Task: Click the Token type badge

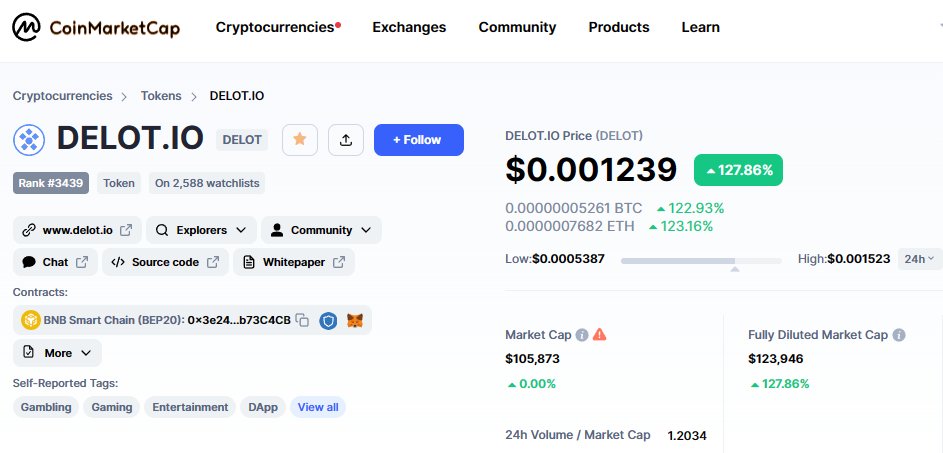Action: click(x=119, y=183)
